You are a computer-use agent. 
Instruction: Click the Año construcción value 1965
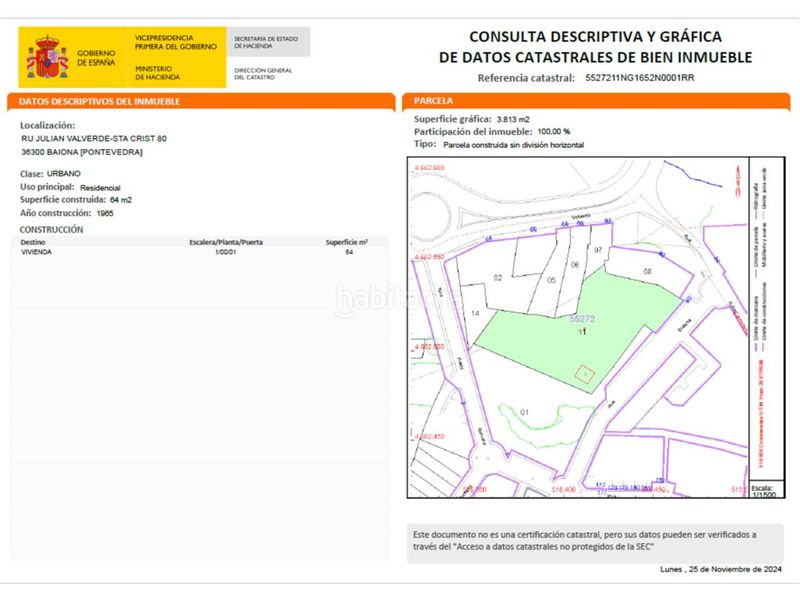coord(105,213)
